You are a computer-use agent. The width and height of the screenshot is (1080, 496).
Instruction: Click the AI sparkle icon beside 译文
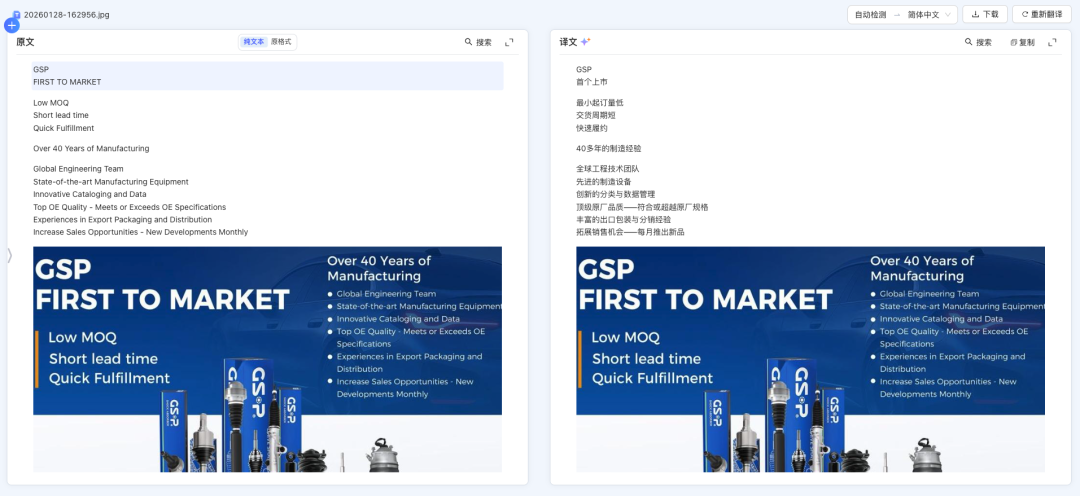point(585,42)
